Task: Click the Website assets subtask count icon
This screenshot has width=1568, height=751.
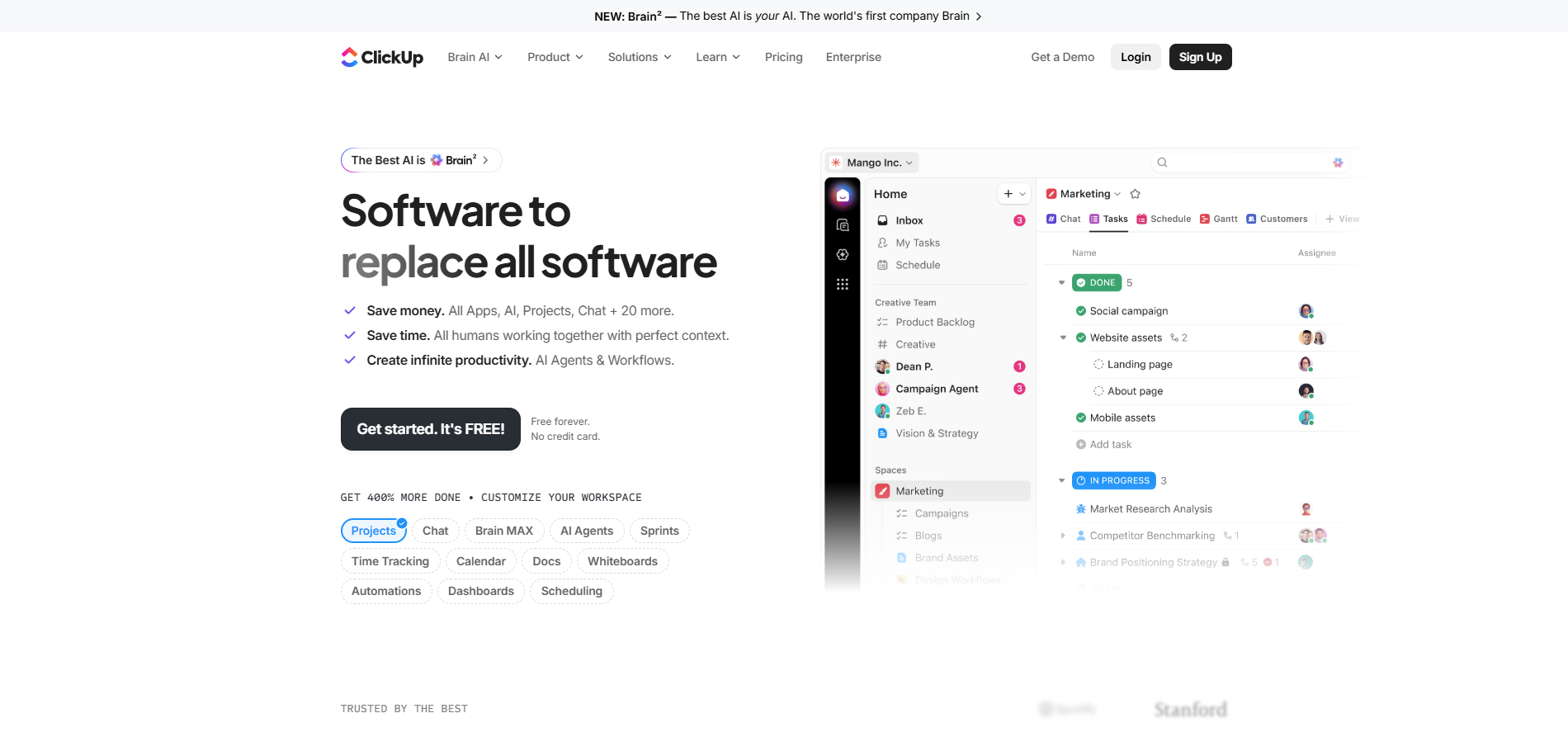Action: [1174, 338]
